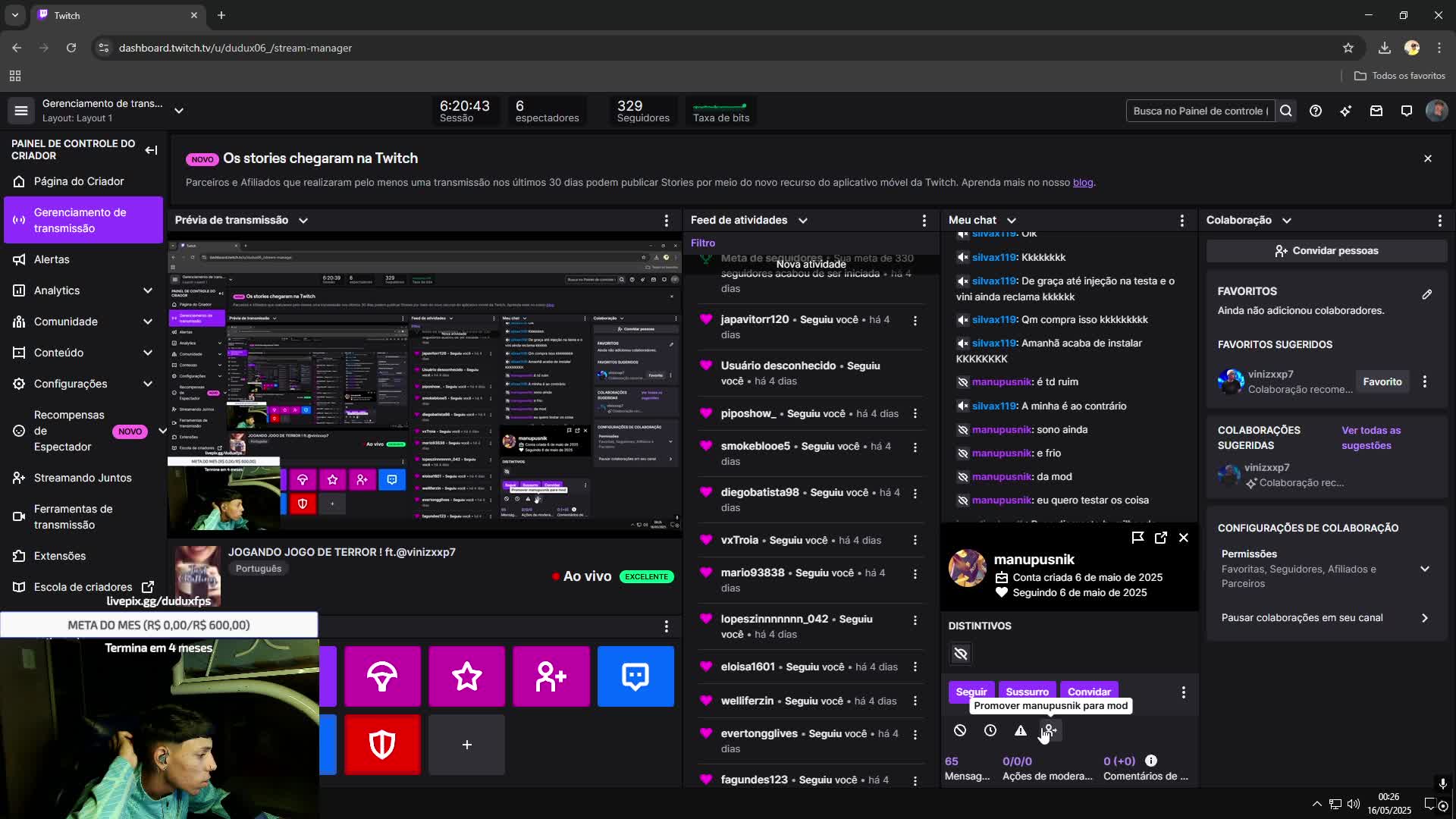The height and width of the screenshot is (819, 1456).
Task: Collapse the creator dashboard sidebar
Action: [x=151, y=150]
